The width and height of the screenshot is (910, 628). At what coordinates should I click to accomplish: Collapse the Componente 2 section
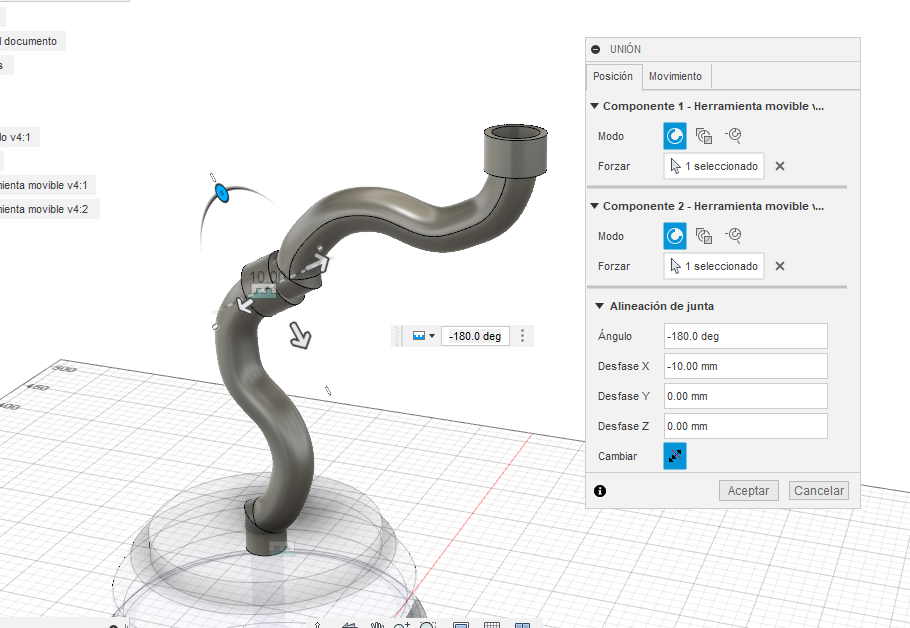[x=594, y=206]
